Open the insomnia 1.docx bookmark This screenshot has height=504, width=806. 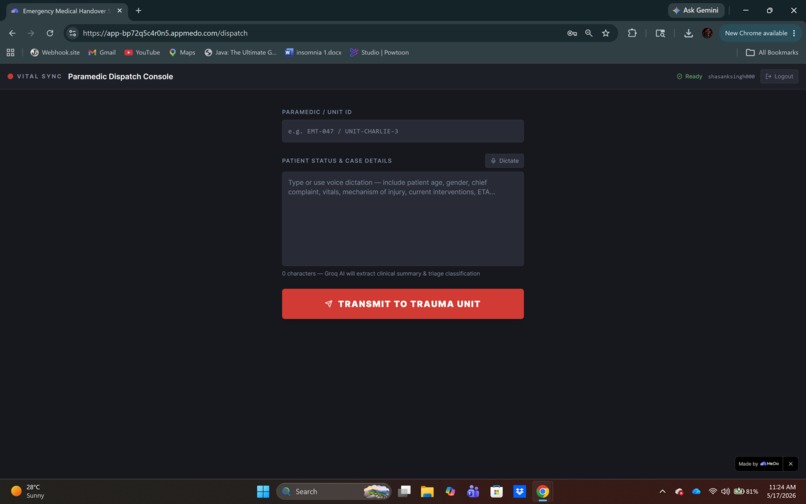click(x=313, y=52)
